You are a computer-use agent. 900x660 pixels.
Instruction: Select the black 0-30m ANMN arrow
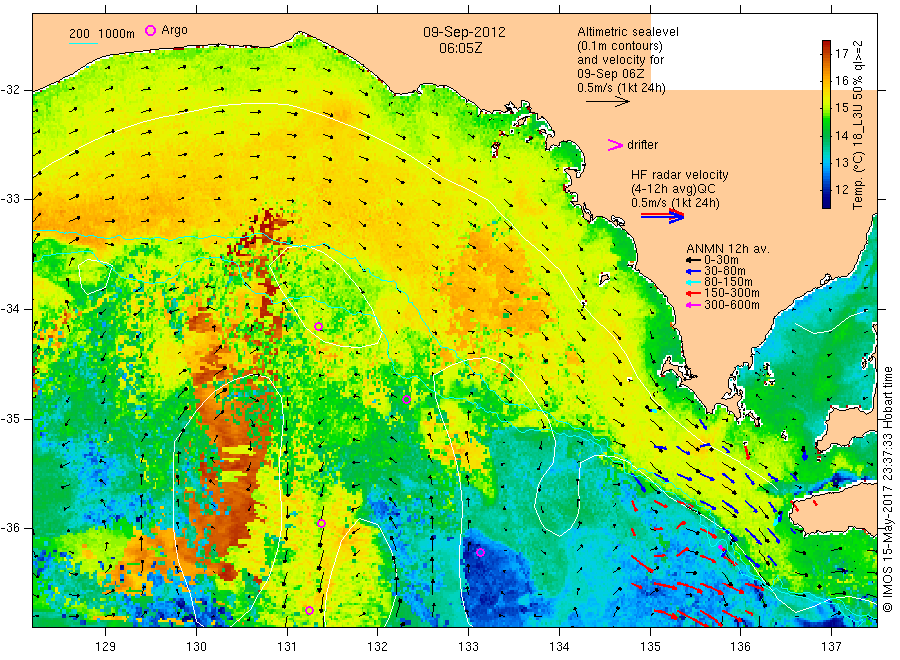point(693,261)
